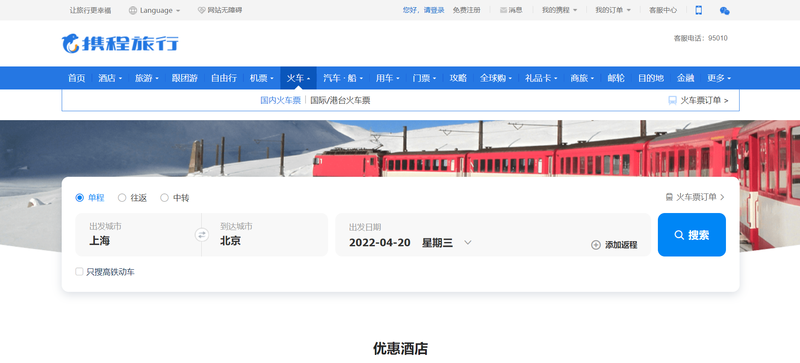The width and height of the screenshot is (800, 363).
Task: Switch to 国内火车票 sub-tab
Action: click(x=281, y=101)
